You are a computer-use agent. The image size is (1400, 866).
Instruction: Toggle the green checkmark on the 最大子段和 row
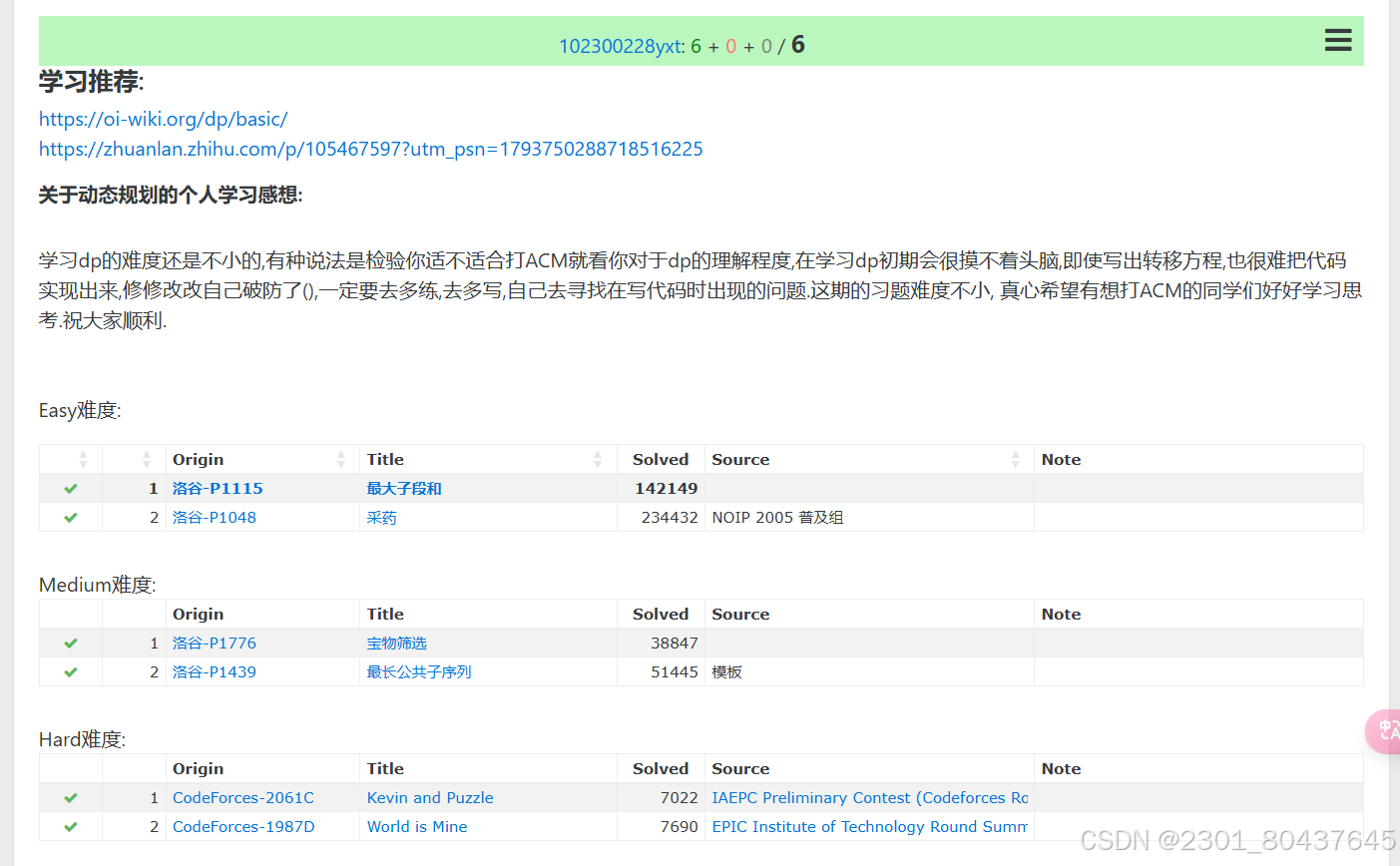pyautogui.click(x=69, y=488)
